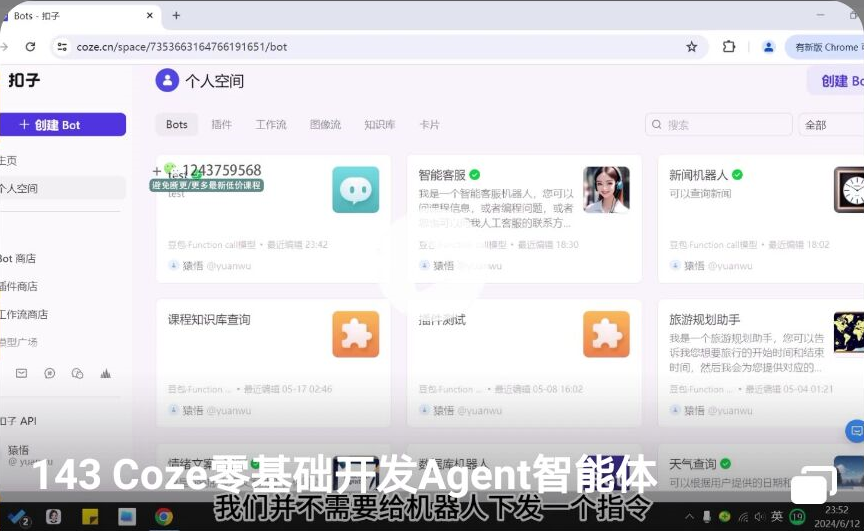Reload the page with the refresh icon
The width and height of the screenshot is (864, 531).
tap(31, 47)
